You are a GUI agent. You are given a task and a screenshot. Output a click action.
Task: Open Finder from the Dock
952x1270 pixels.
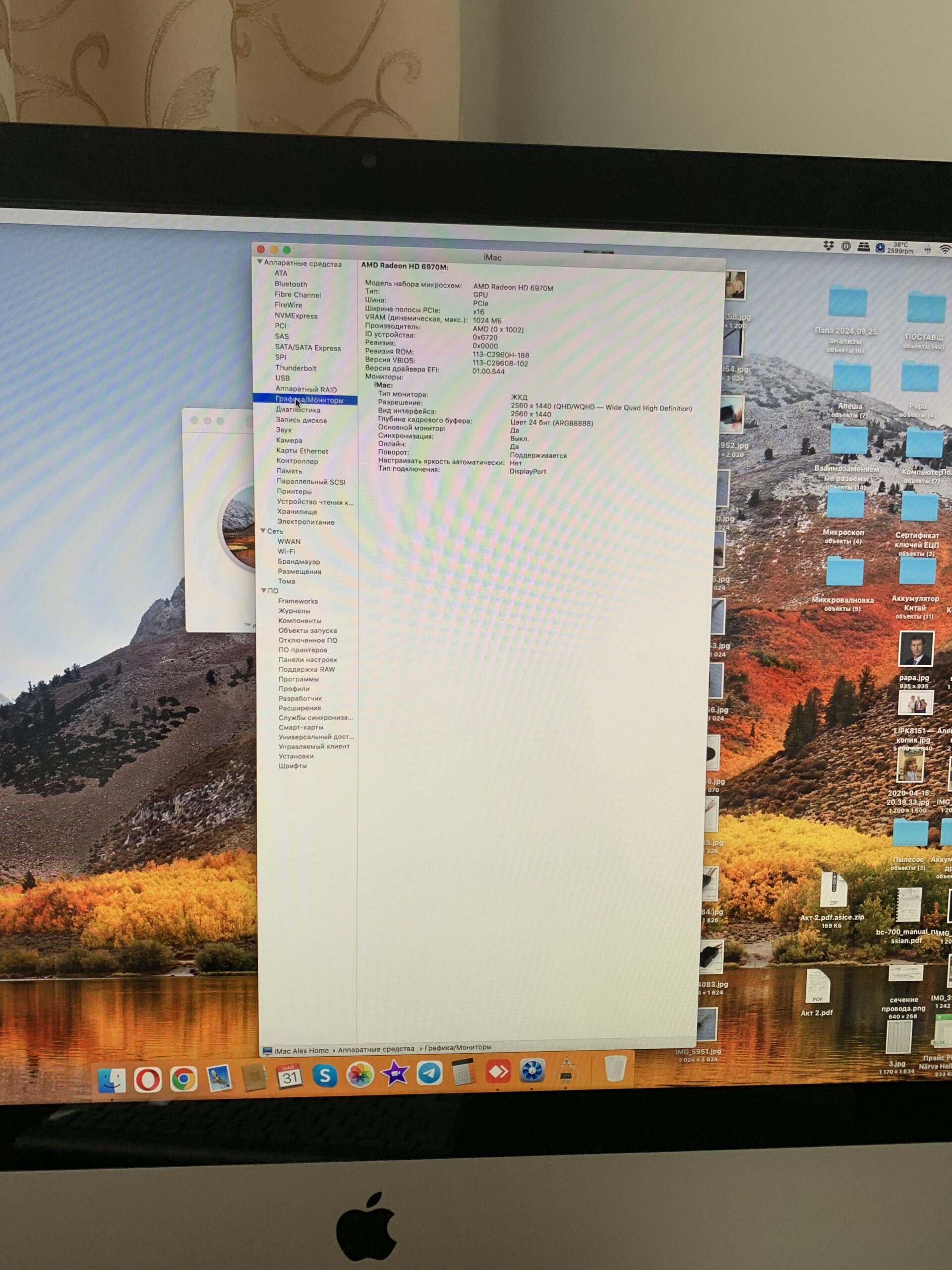coord(112,1080)
